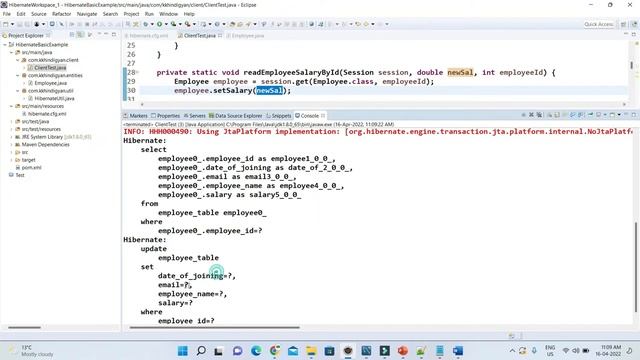
Task: Click Open Console icon in Console toolbar
Action: 612,115
